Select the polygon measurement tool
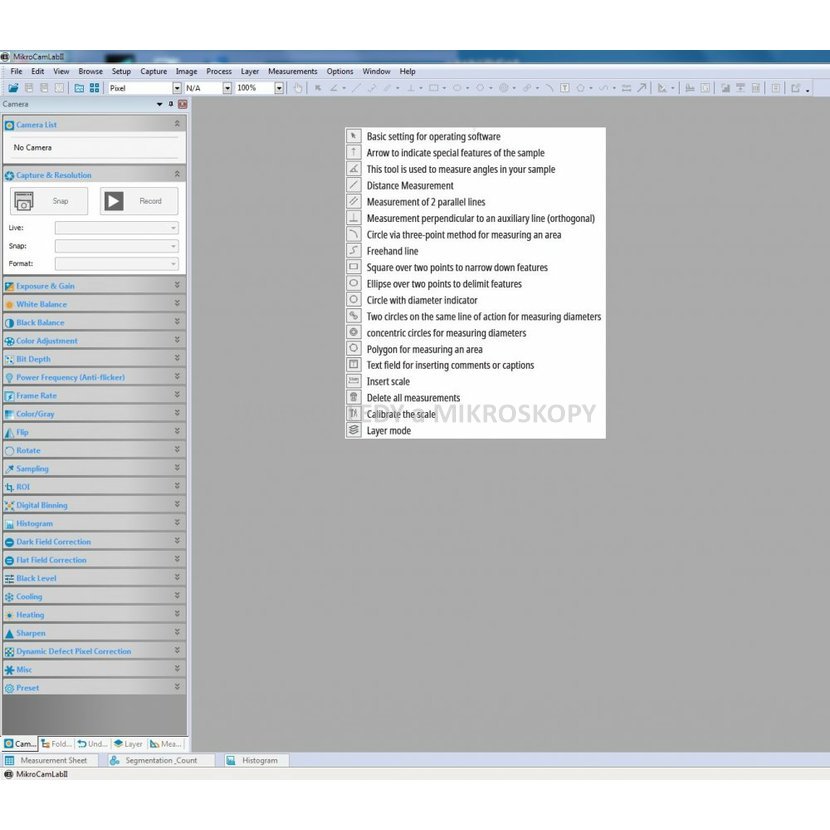This screenshot has height=830, width=830. (580, 88)
